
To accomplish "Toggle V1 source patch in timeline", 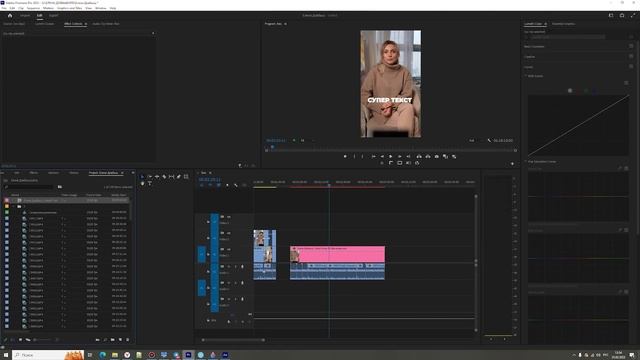I will [202, 254].
